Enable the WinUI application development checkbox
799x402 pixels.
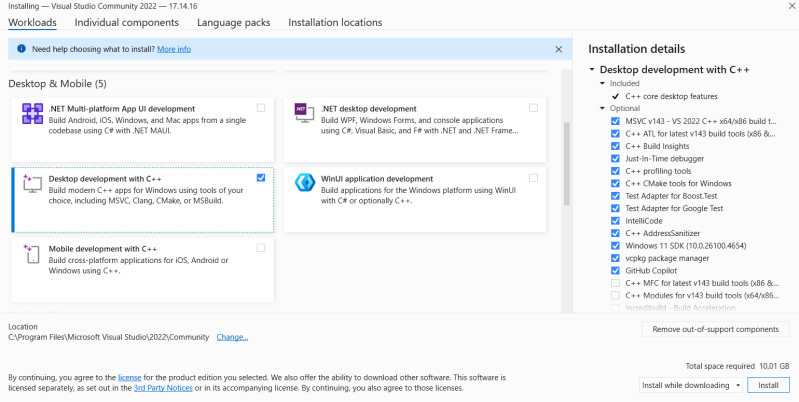(x=533, y=177)
